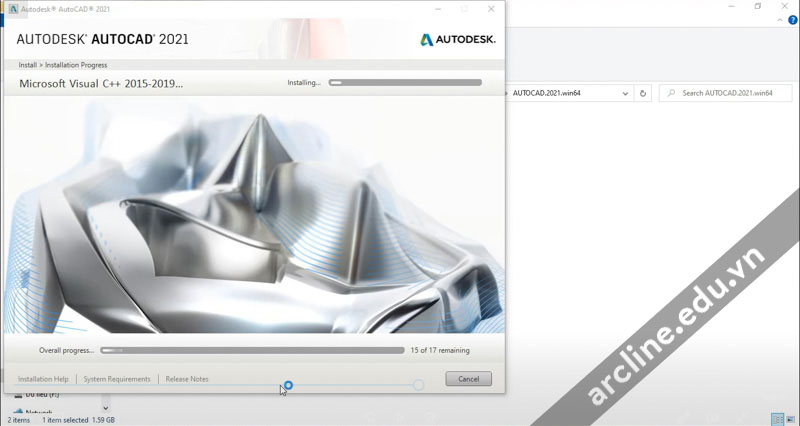Click the Search AUTOCAD.2021.win64 field
The image size is (800, 426).
click(x=730, y=93)
